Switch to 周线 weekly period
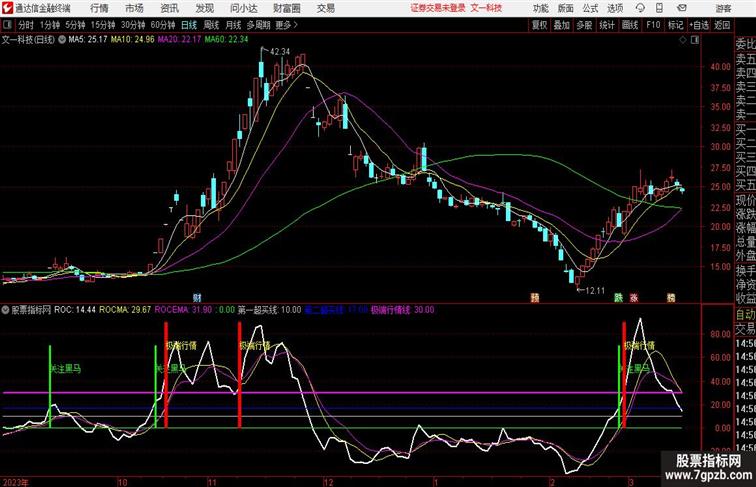This screenshot has width=756, height=487. (x=211, y=25)
